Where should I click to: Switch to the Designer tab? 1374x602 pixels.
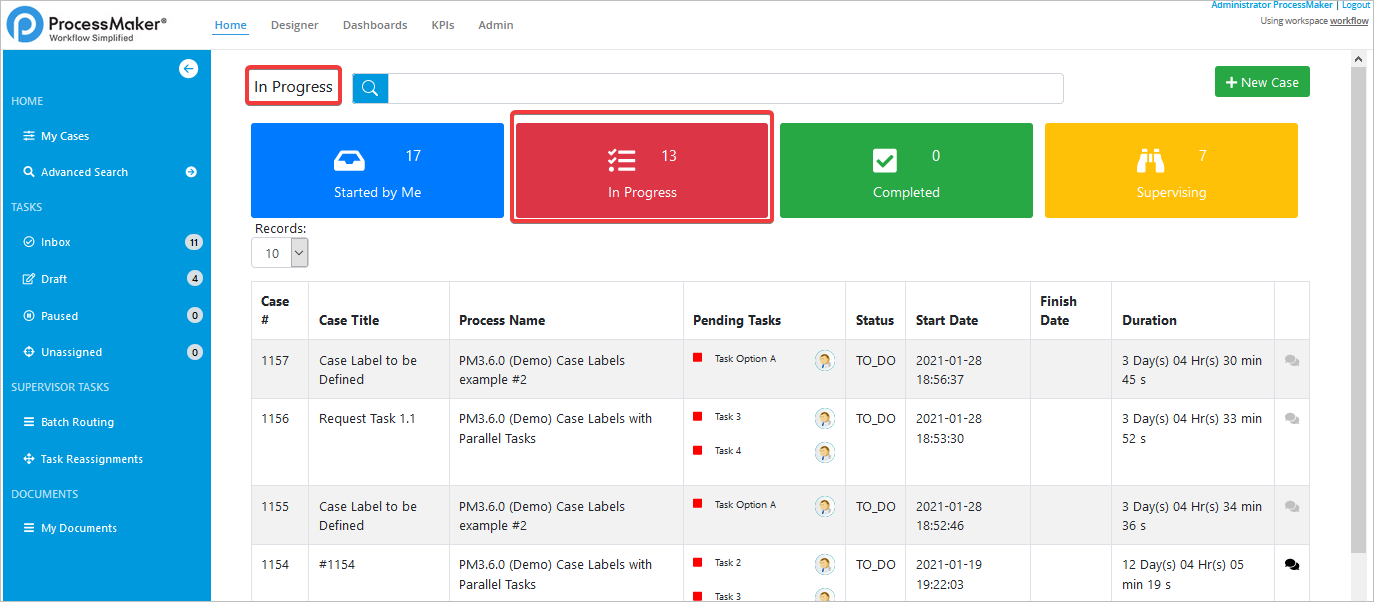294,25
